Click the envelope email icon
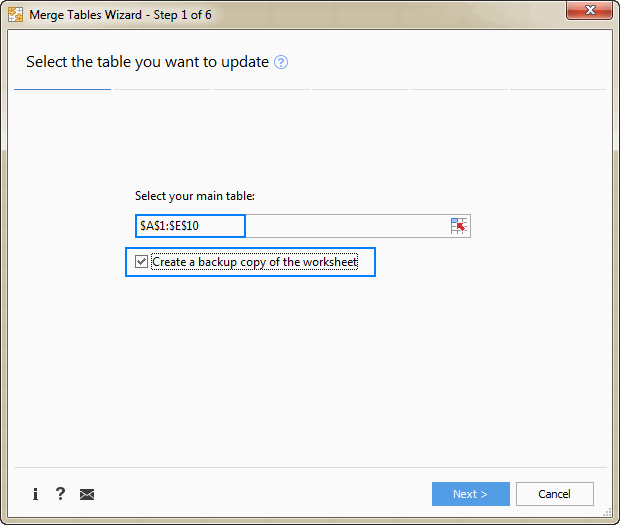The width and height of the screenshot is (620, 525). point(87,494)
